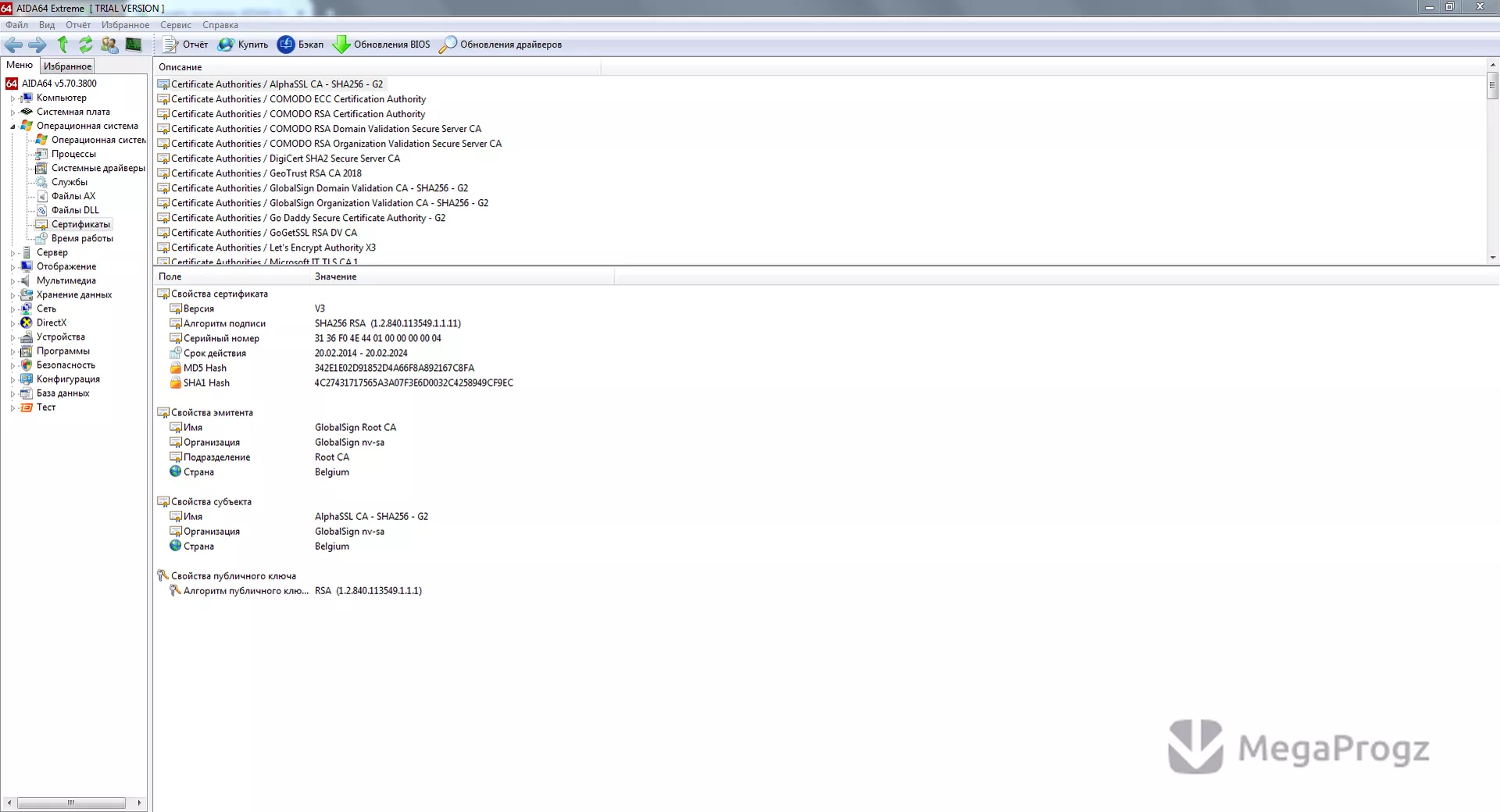Open Обновления BIOS updates
This screenshot has height=812, width=1500.
[381, 45]
